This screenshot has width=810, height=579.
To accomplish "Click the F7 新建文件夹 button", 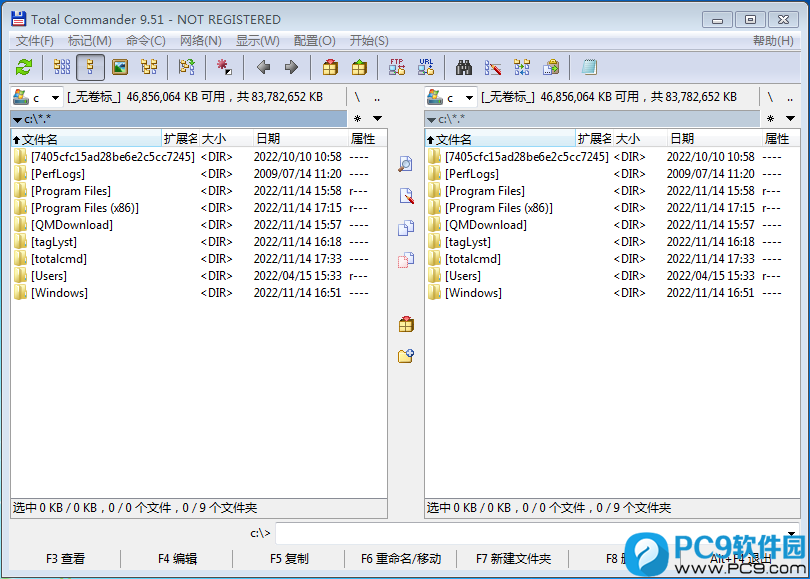I will point(513,558).
